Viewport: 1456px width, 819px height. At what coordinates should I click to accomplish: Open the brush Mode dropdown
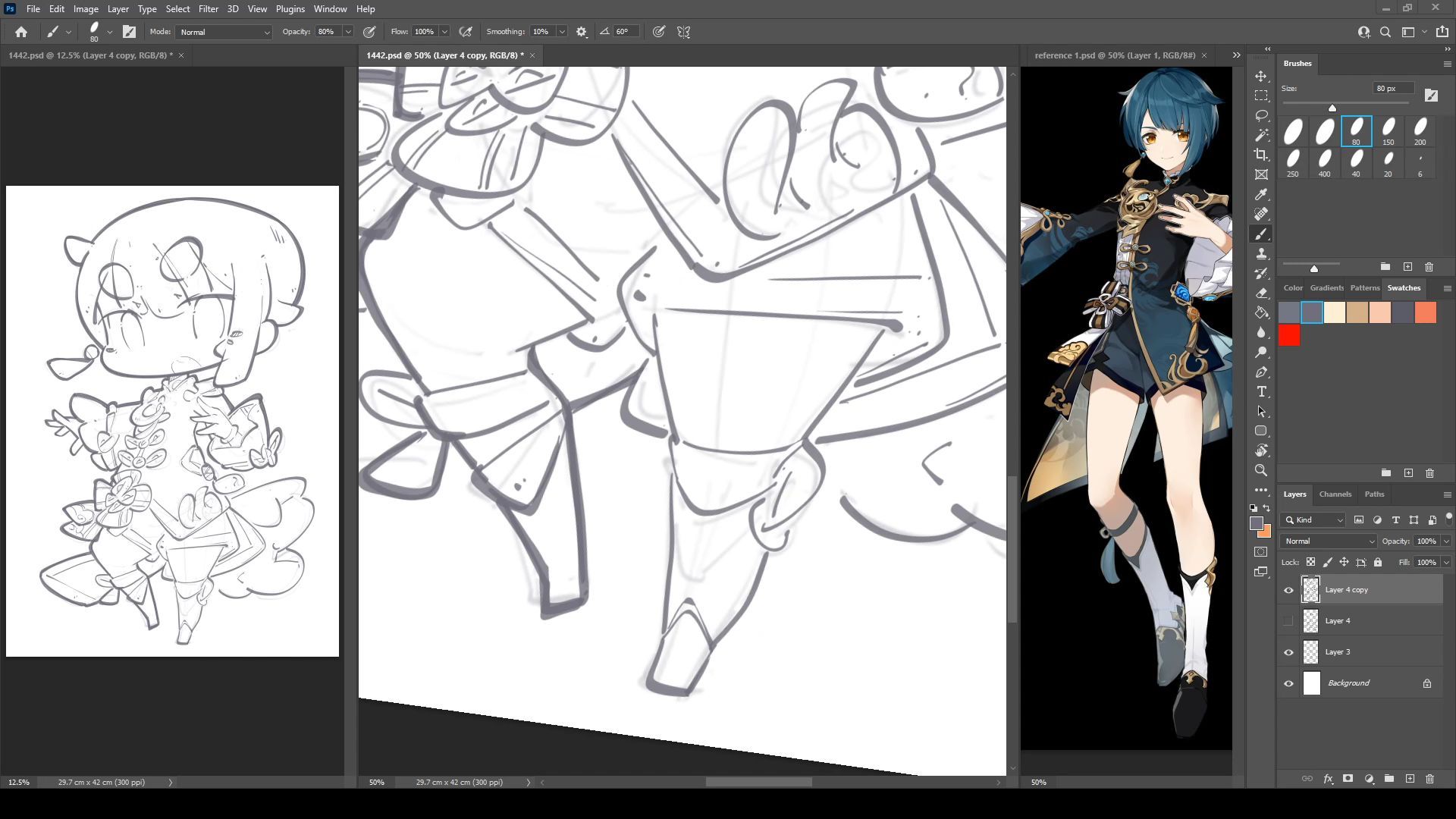[224, 32]
